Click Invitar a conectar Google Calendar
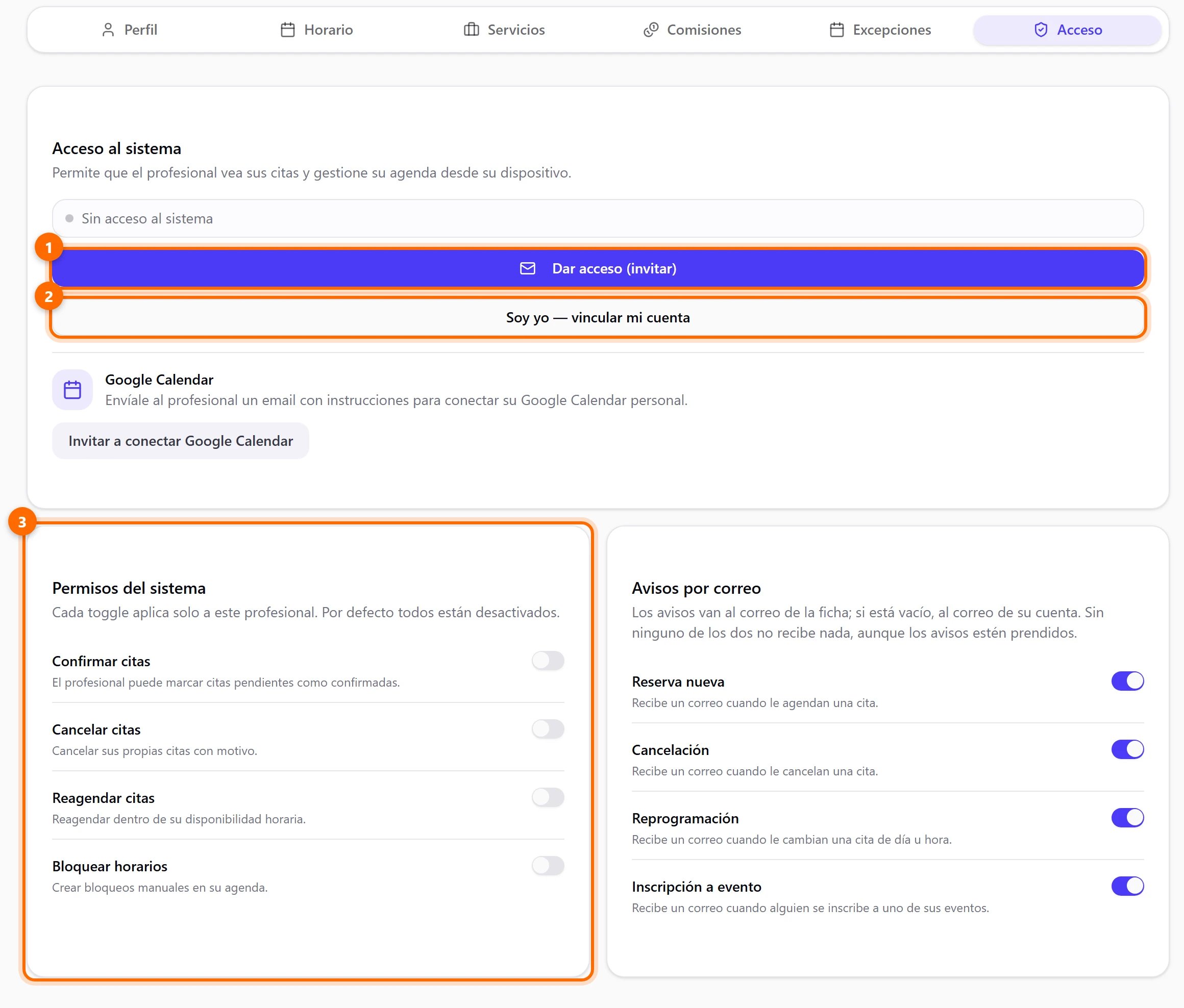 [x=181, y=441]
